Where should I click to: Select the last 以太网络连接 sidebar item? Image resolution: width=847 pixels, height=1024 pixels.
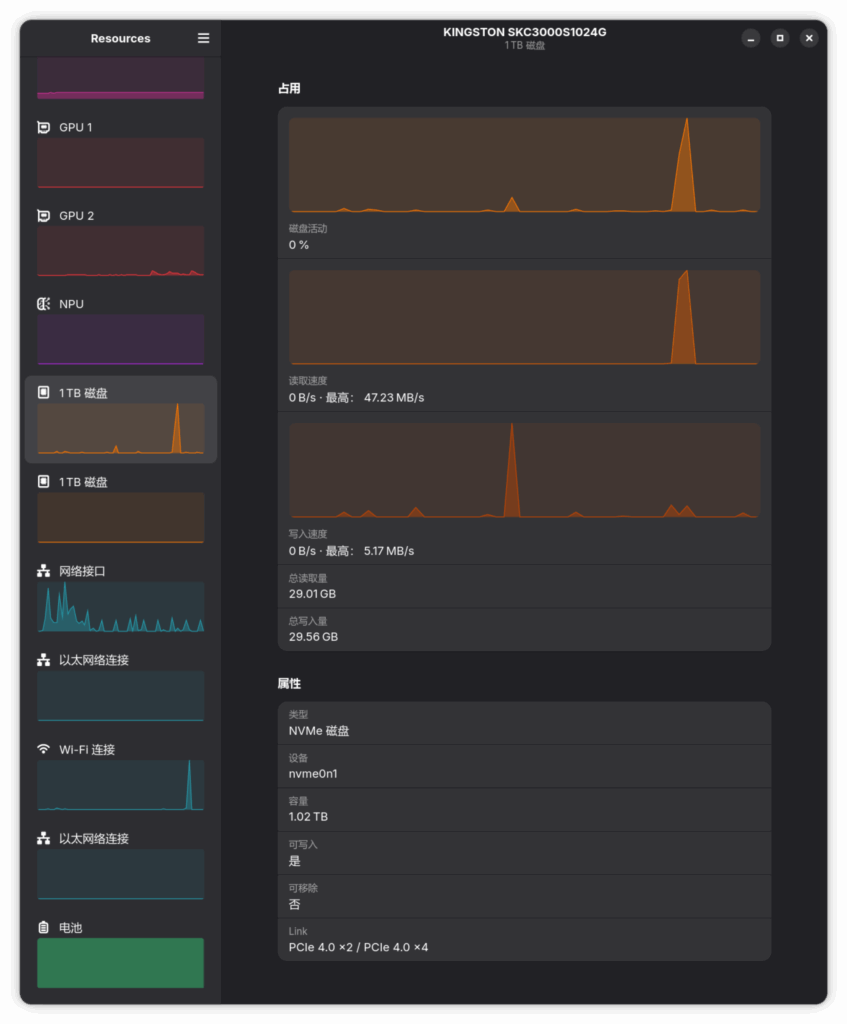point(120,864)
